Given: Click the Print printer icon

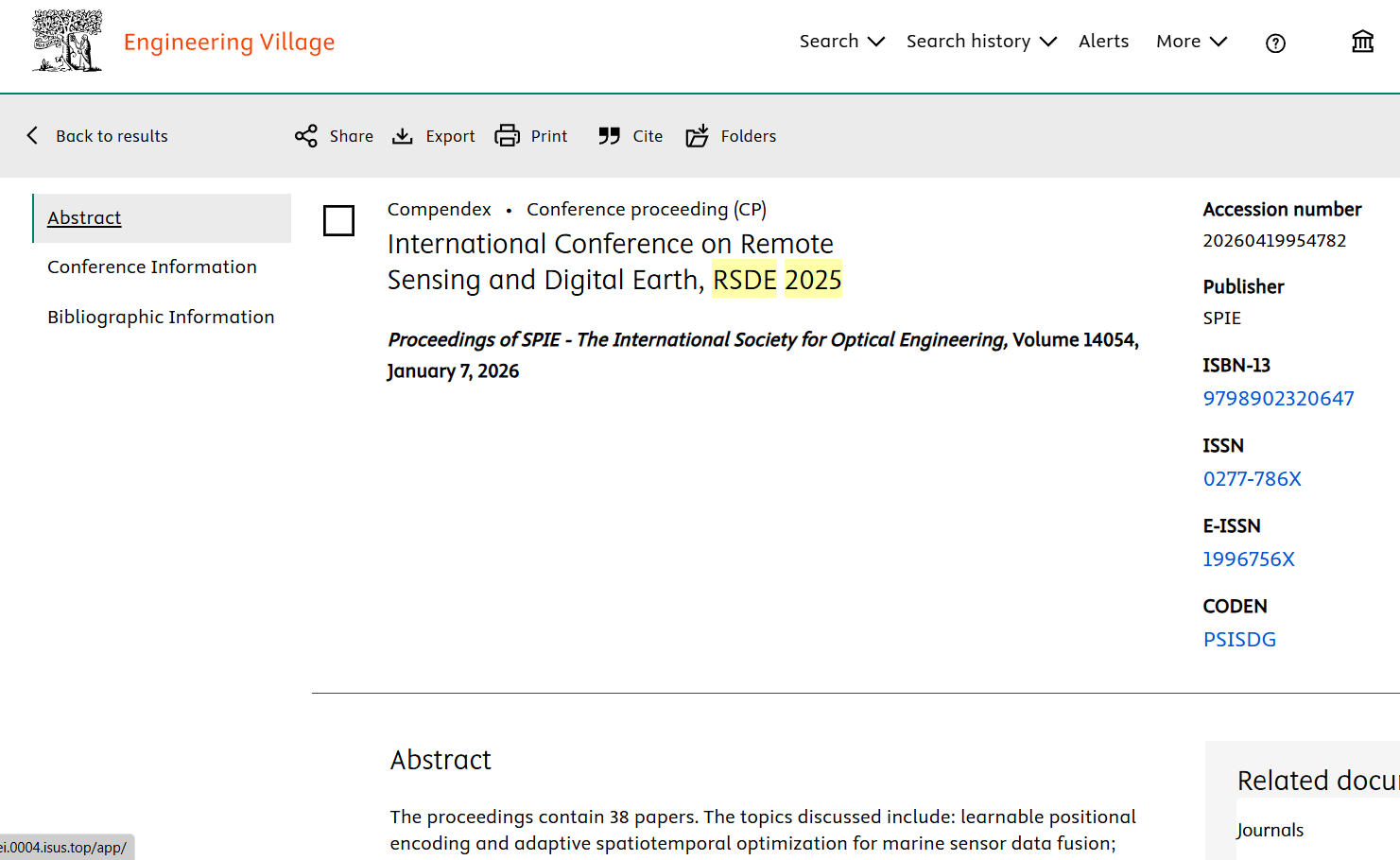Looking at the screenshot, I should [508, 136].
